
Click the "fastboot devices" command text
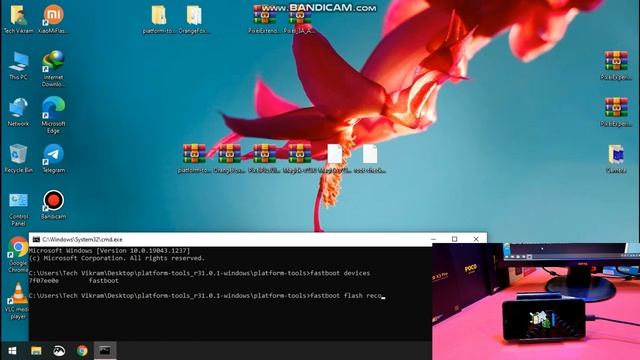click(340, 273)
